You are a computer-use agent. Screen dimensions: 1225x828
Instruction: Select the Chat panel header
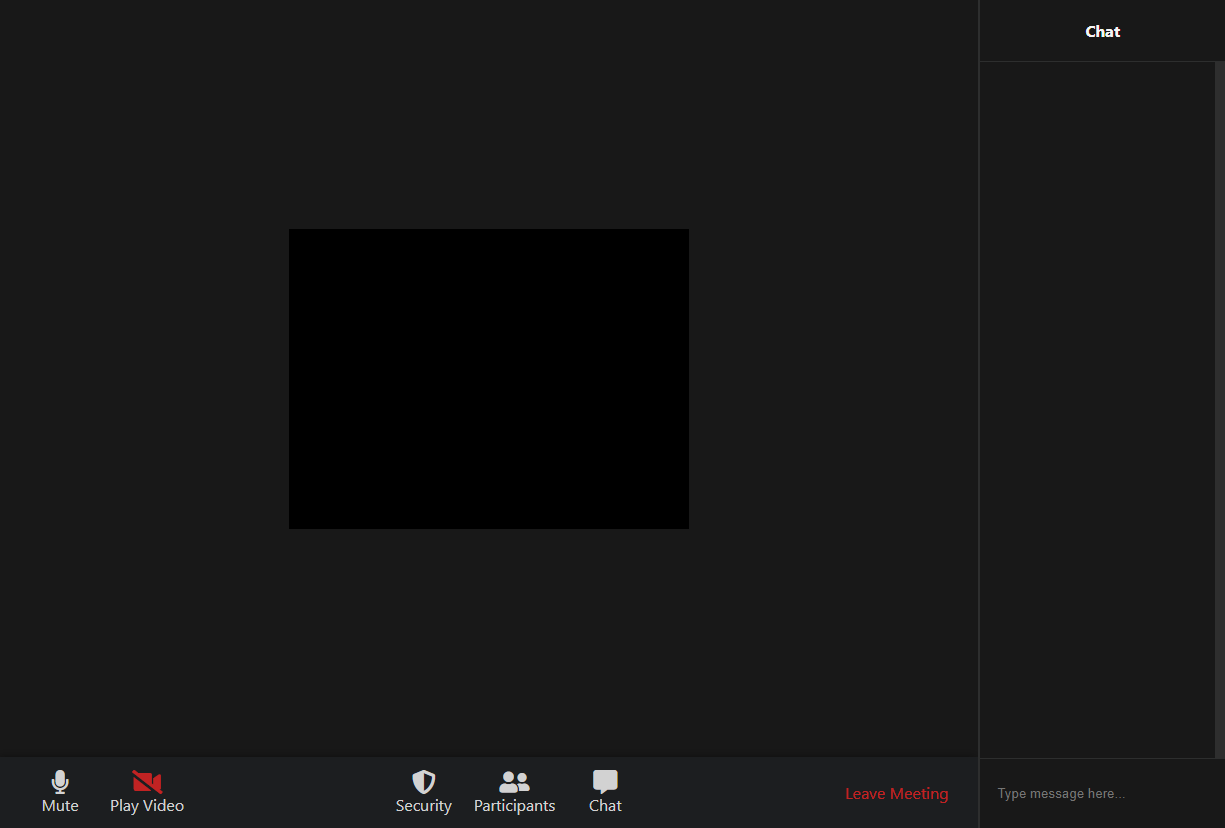coord(1102,31)
